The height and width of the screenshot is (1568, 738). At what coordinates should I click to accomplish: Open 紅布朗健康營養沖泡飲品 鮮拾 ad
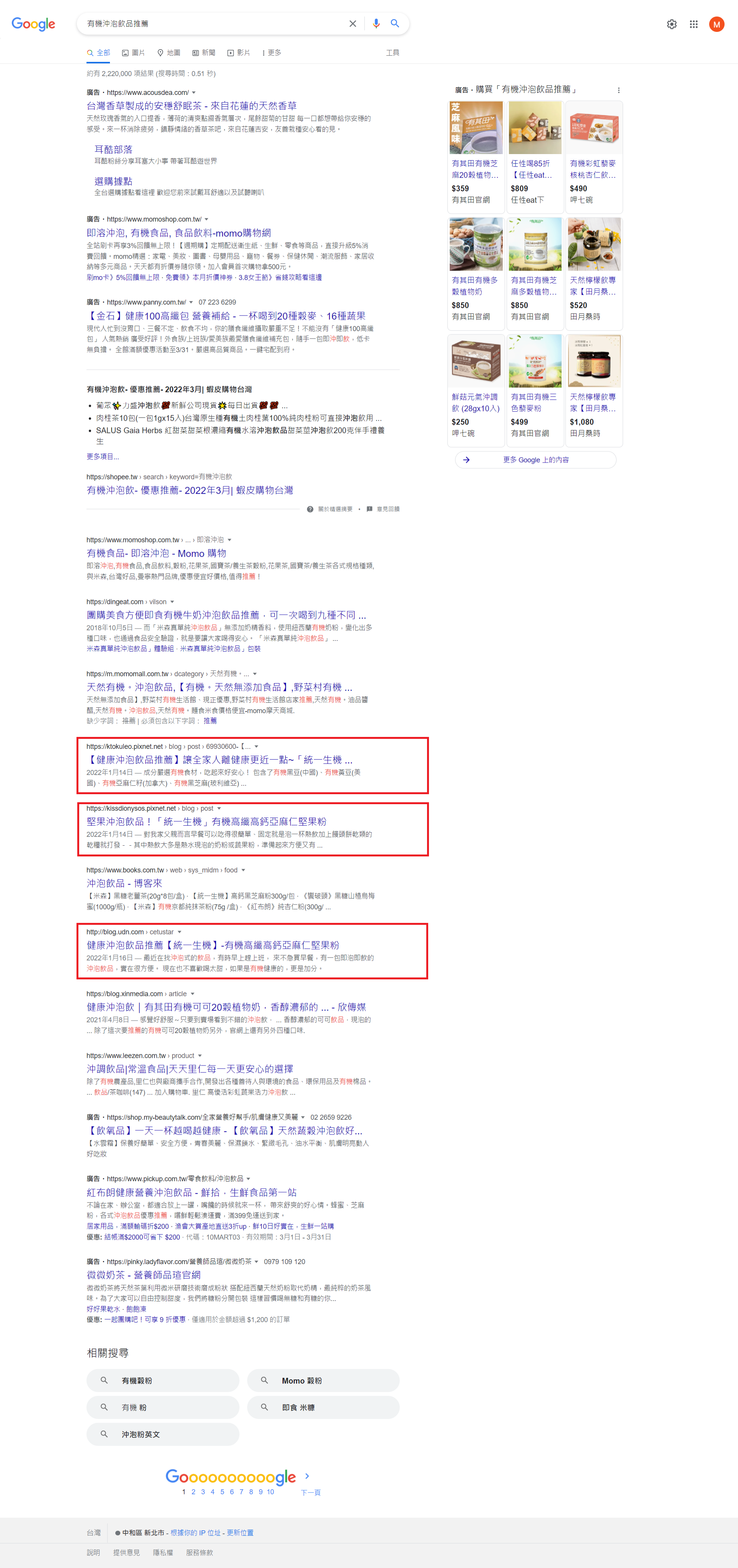click(x=192, y=1193)
